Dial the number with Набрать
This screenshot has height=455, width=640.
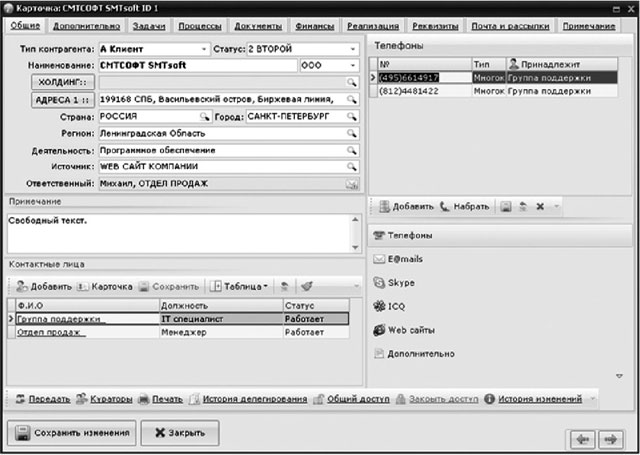tap(464, 207)
